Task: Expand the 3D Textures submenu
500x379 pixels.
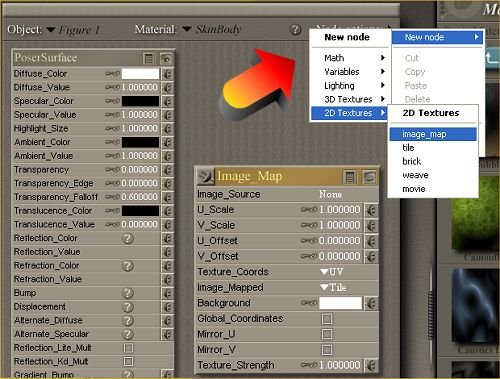Action: pyautogui.click(x=349, y=99)
